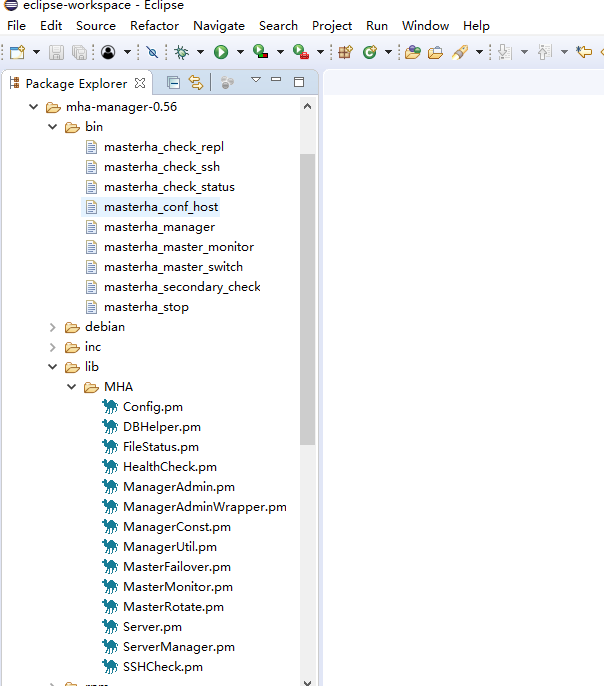Image resolution: width=604 pixels, height=686 pixels.
Task: Click the Collapse All icon
Action: [x=173, y=82]
